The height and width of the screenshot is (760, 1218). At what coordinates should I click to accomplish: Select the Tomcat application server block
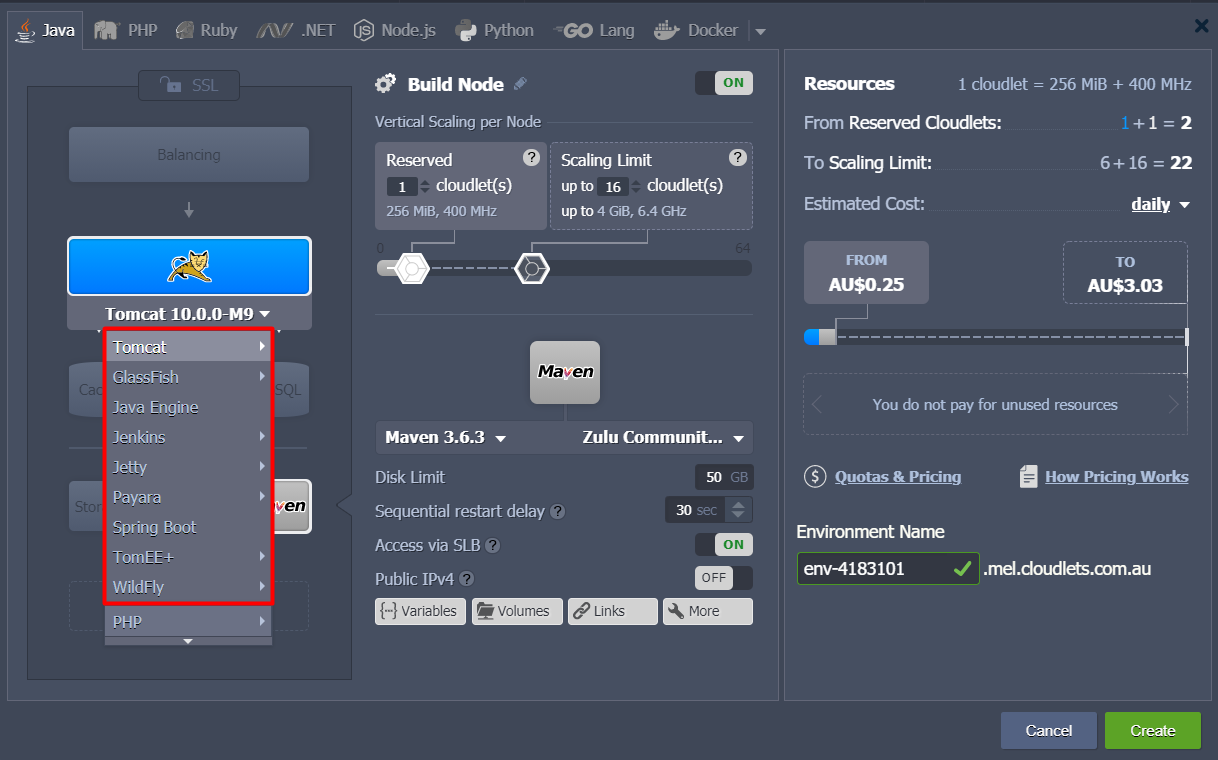click(x=189, y=266)
